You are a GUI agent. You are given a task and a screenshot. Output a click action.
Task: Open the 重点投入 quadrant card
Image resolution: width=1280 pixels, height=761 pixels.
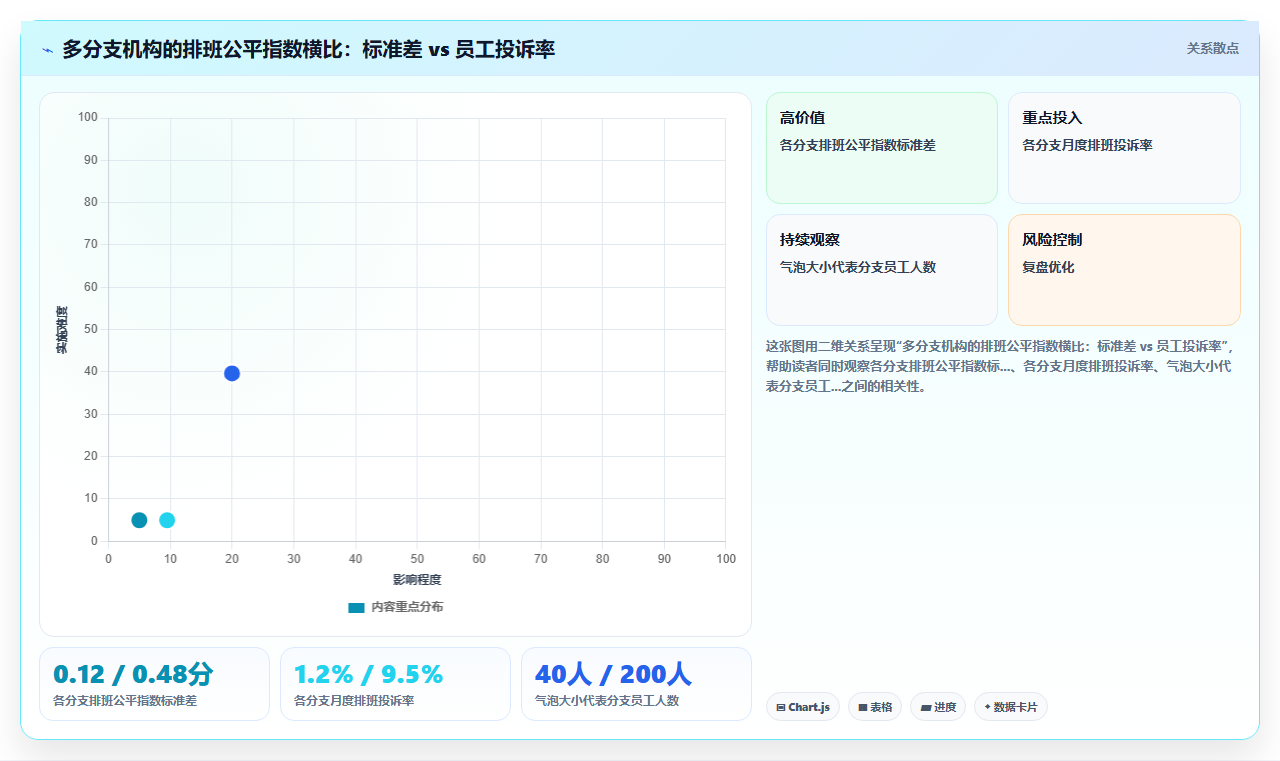[1124, 148]
